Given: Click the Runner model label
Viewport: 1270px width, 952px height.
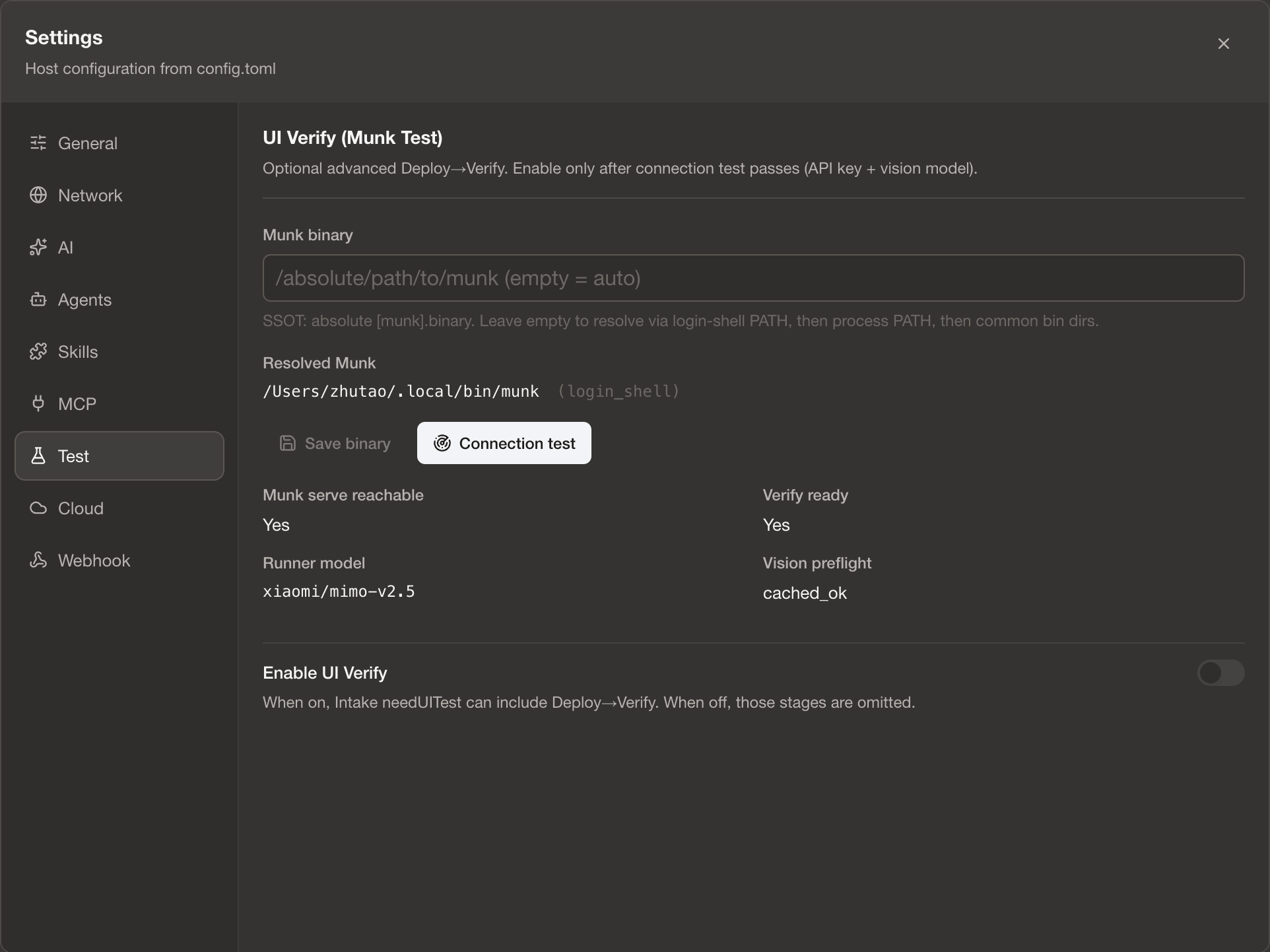Looking at the screenshot, I should coord(314,563).
